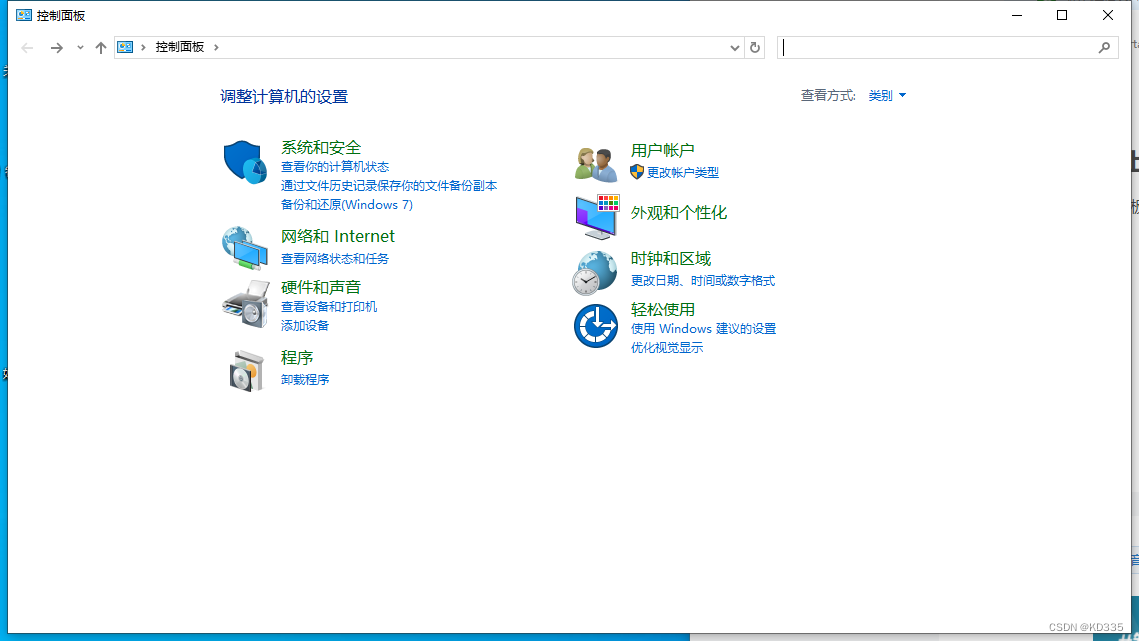The image size is (1139, 641).
Task: Click the 查看方式: label text
Action: click(x=828, y=96)
